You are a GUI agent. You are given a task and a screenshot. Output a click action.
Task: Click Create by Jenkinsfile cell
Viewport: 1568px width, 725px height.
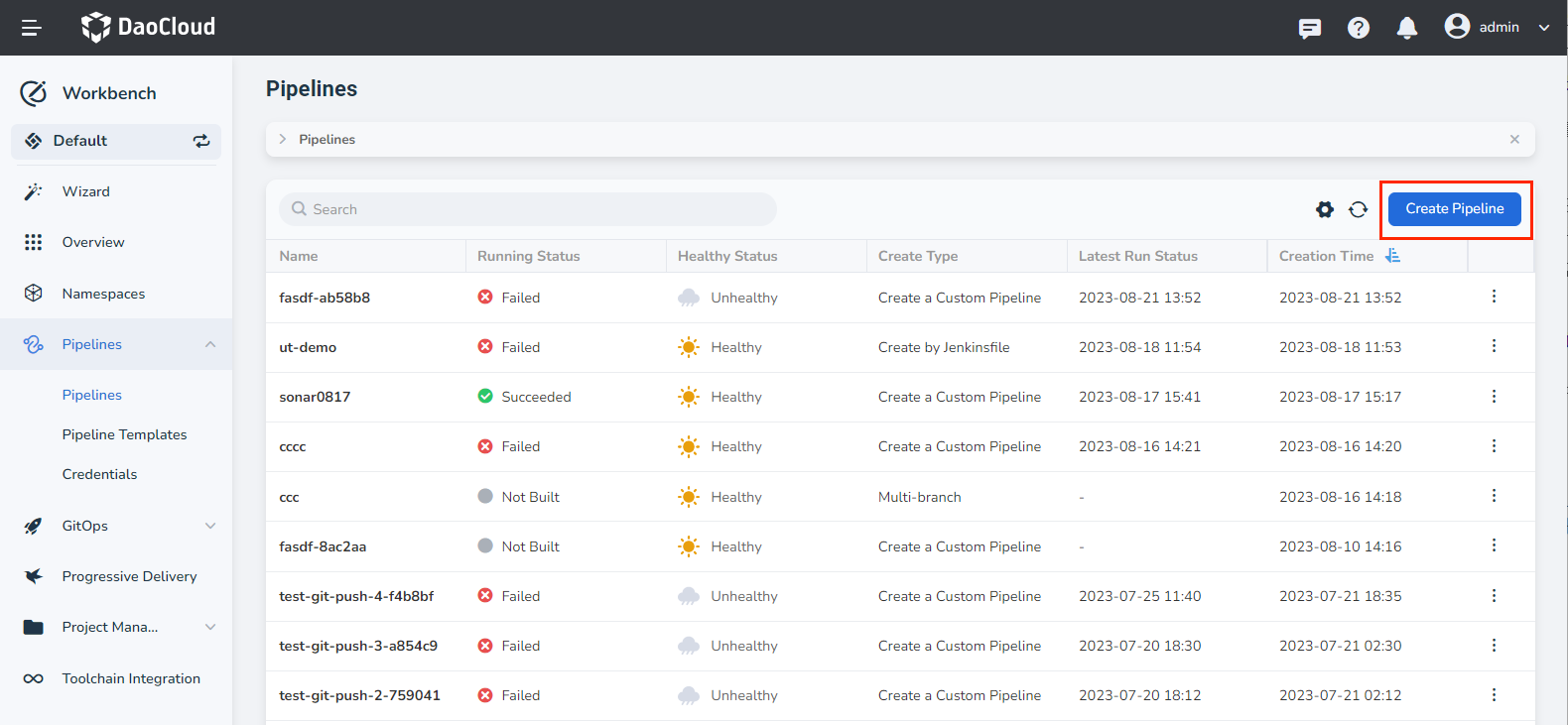click(x=944, y=347)
